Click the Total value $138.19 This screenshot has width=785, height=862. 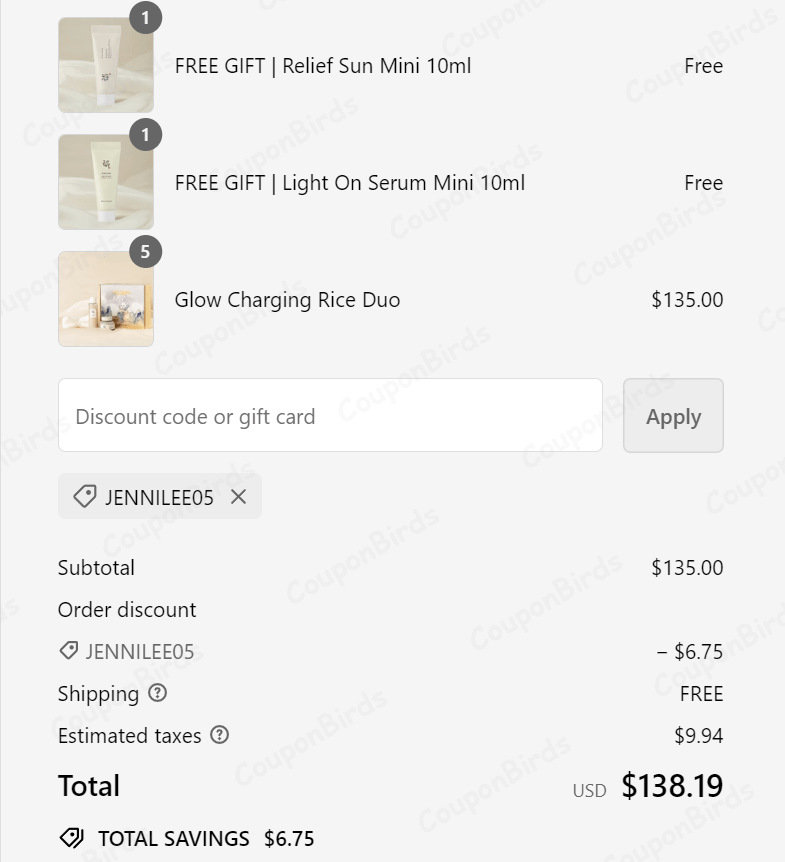[672, 786]
